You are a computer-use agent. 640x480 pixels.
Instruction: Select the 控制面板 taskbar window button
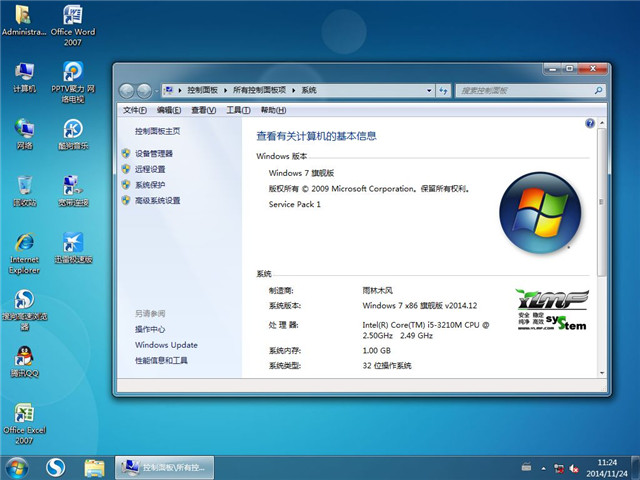click(164, 468)
